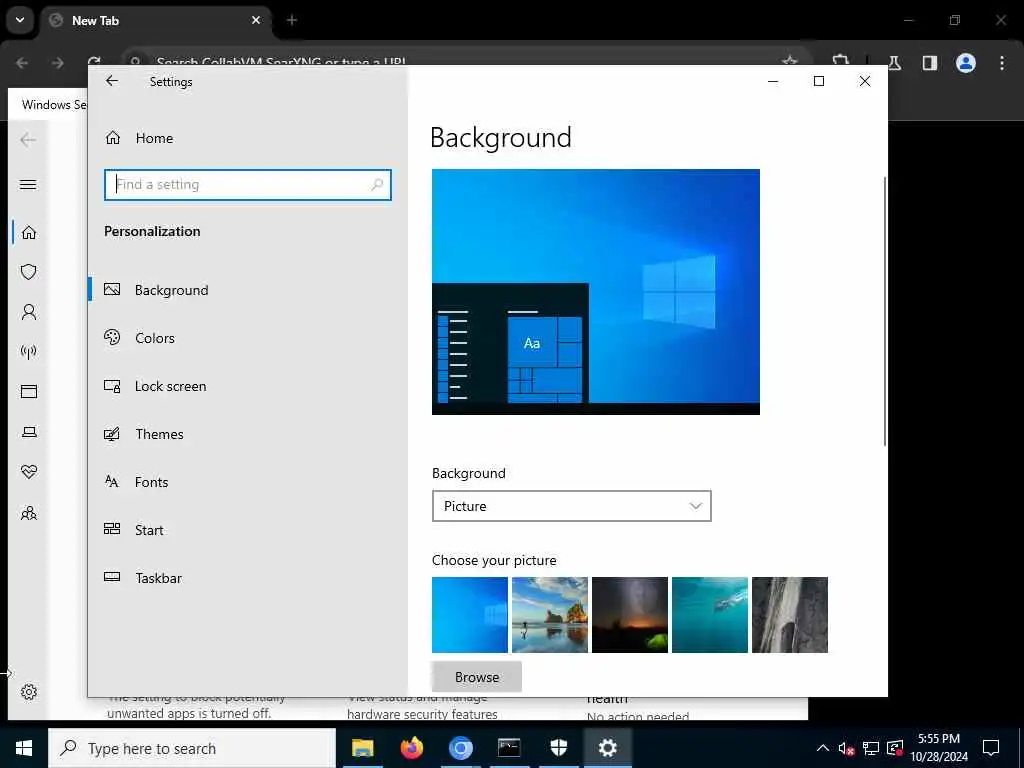Bookmark page with star icon

coord(790,61)
